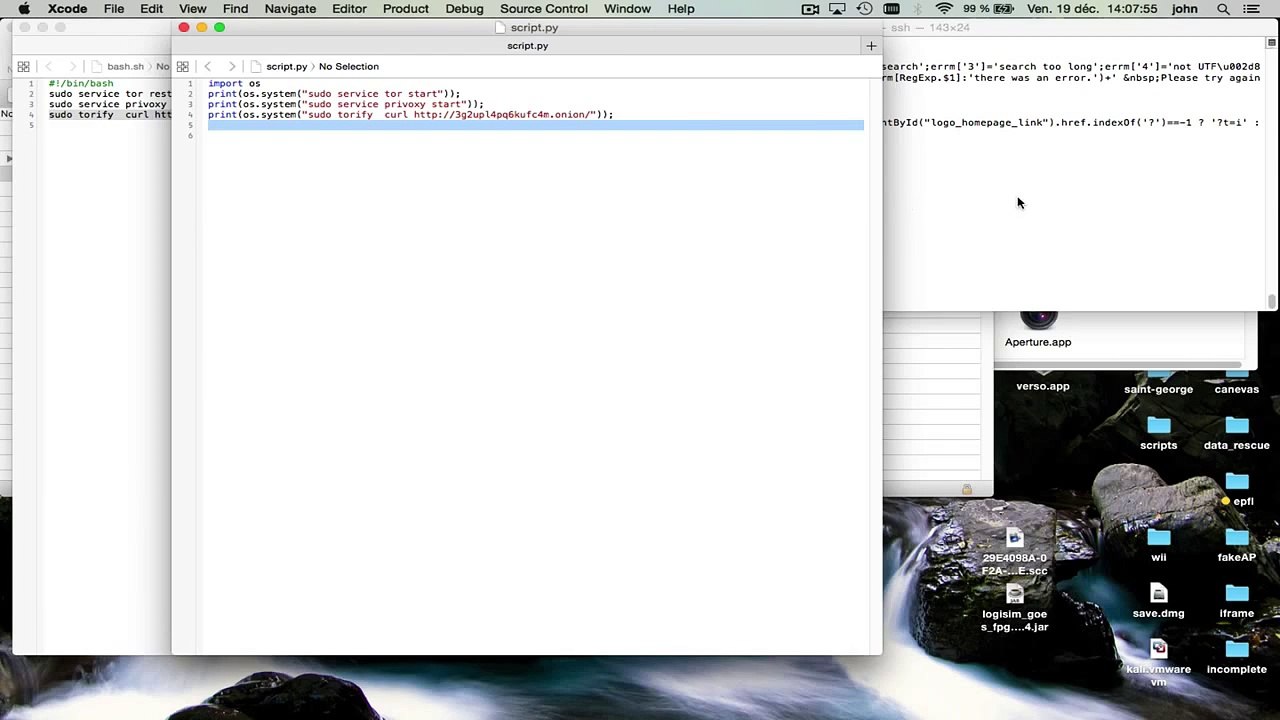Go forward with the arrow in bash.sh window
Viewport: 1280px width, 720px height.
[x=72, y=66]
